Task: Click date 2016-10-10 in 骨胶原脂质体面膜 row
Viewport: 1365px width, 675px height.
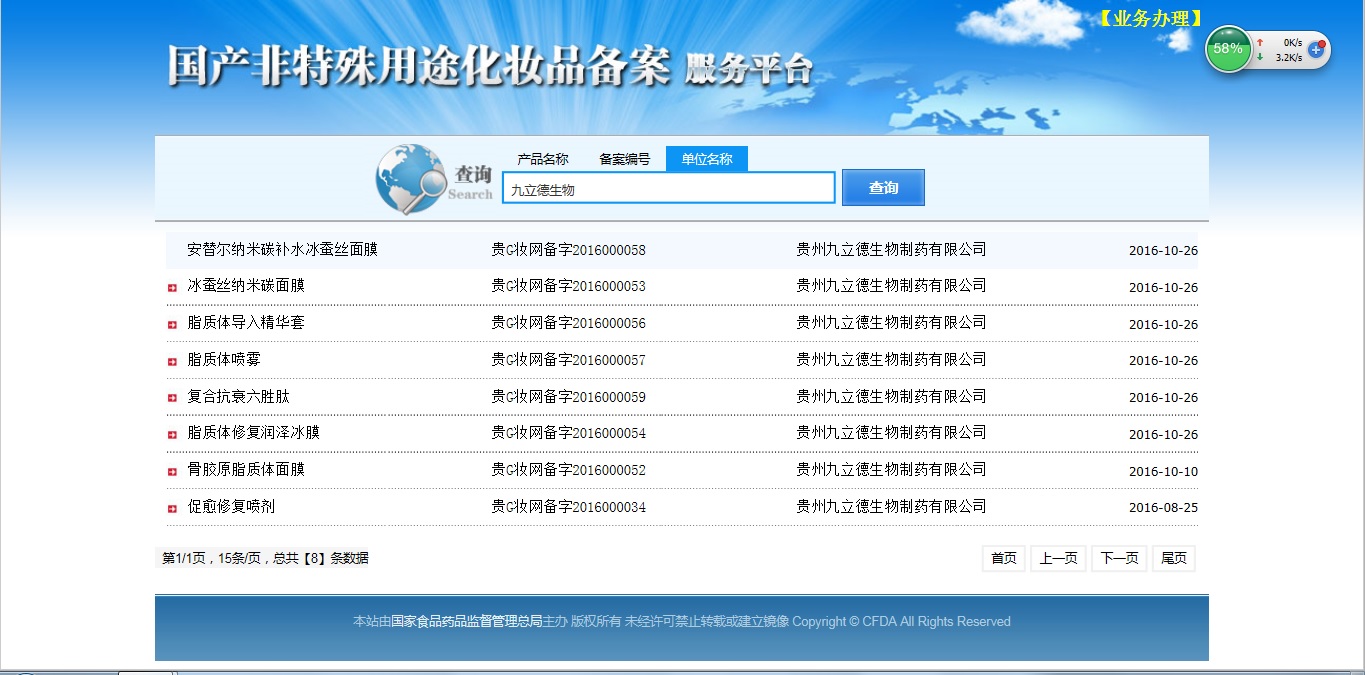Action: click(x=1163, y=471)
